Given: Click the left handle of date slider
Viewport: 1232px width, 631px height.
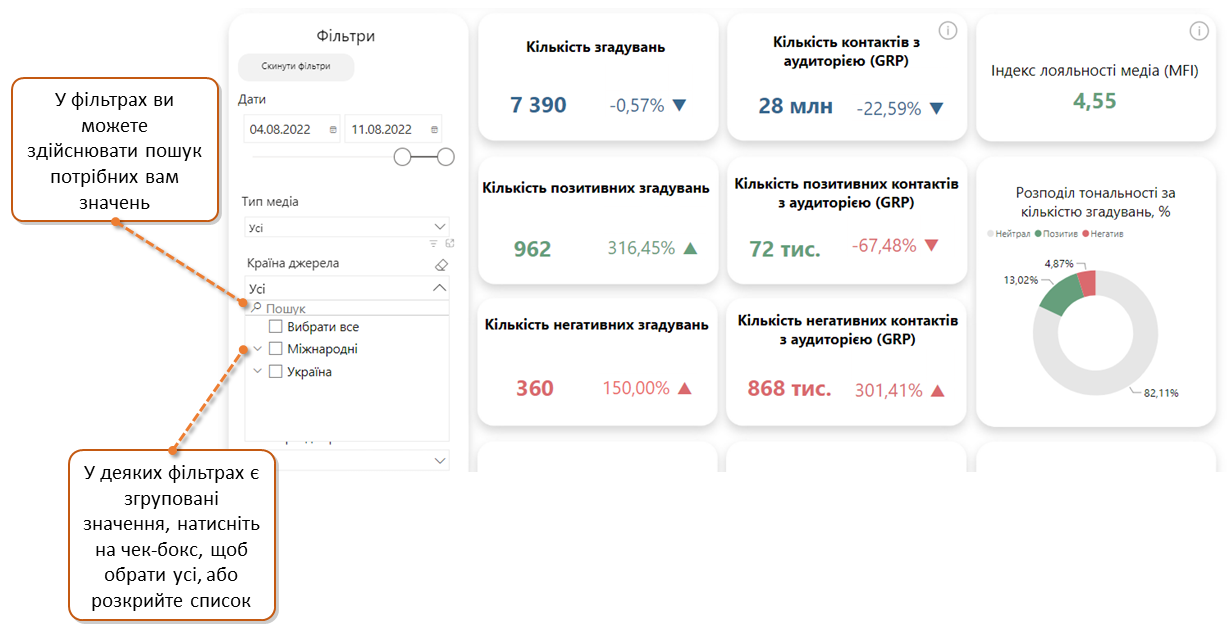Looking at the screenshot, I should click(403, 157).
